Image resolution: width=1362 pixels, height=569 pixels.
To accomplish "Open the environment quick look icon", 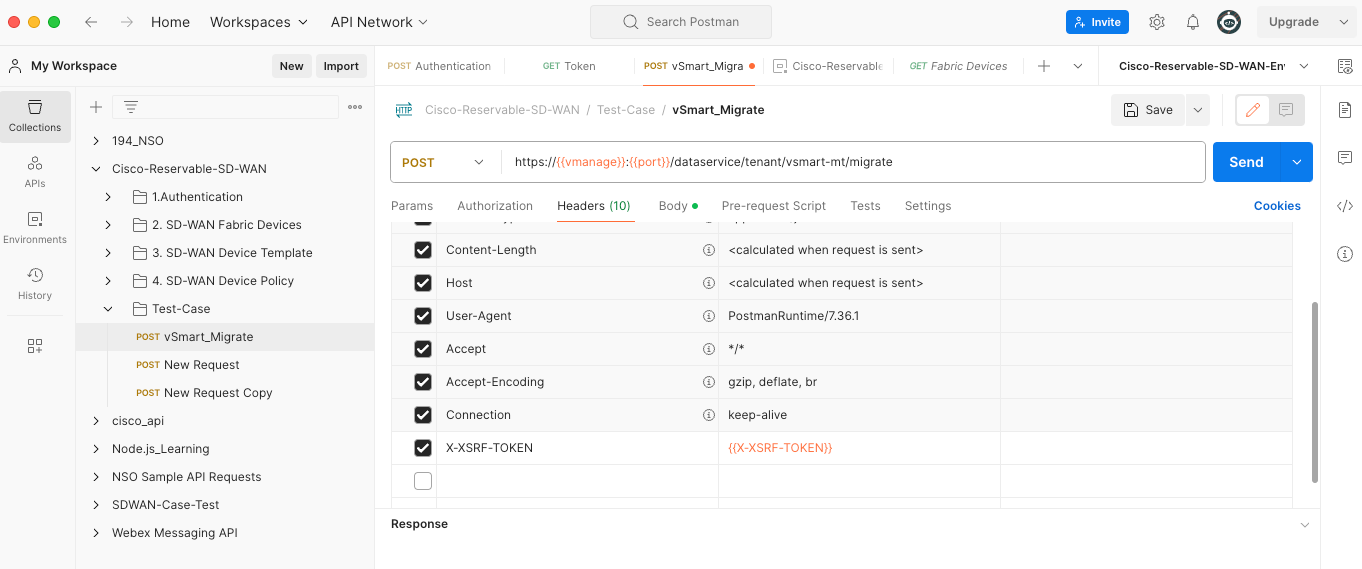I will point(1345,66).
